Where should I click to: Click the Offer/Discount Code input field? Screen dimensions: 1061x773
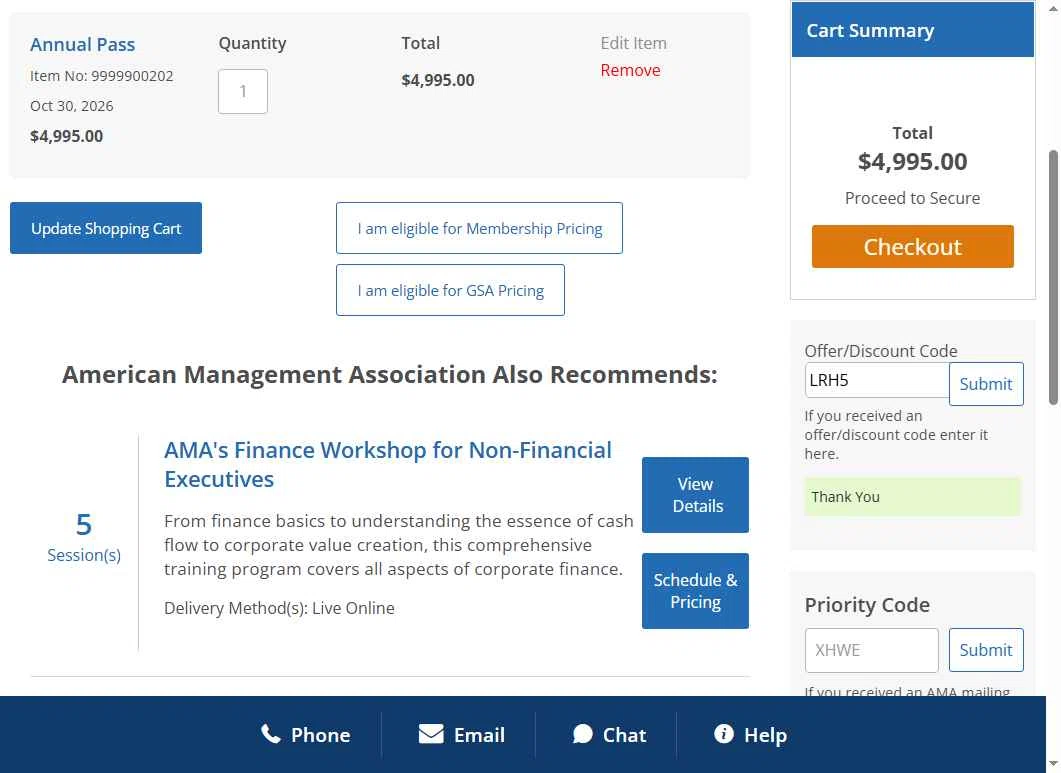point(877,380)
